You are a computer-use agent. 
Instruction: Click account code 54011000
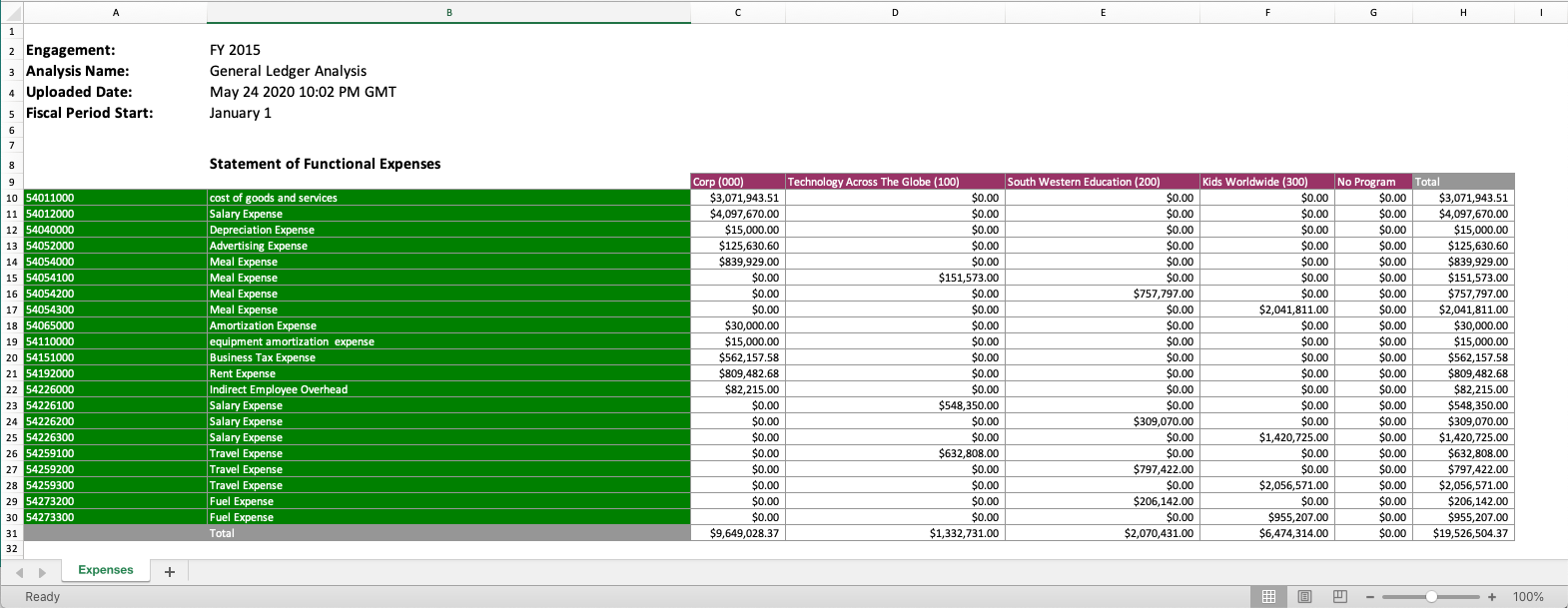point(116,198)
